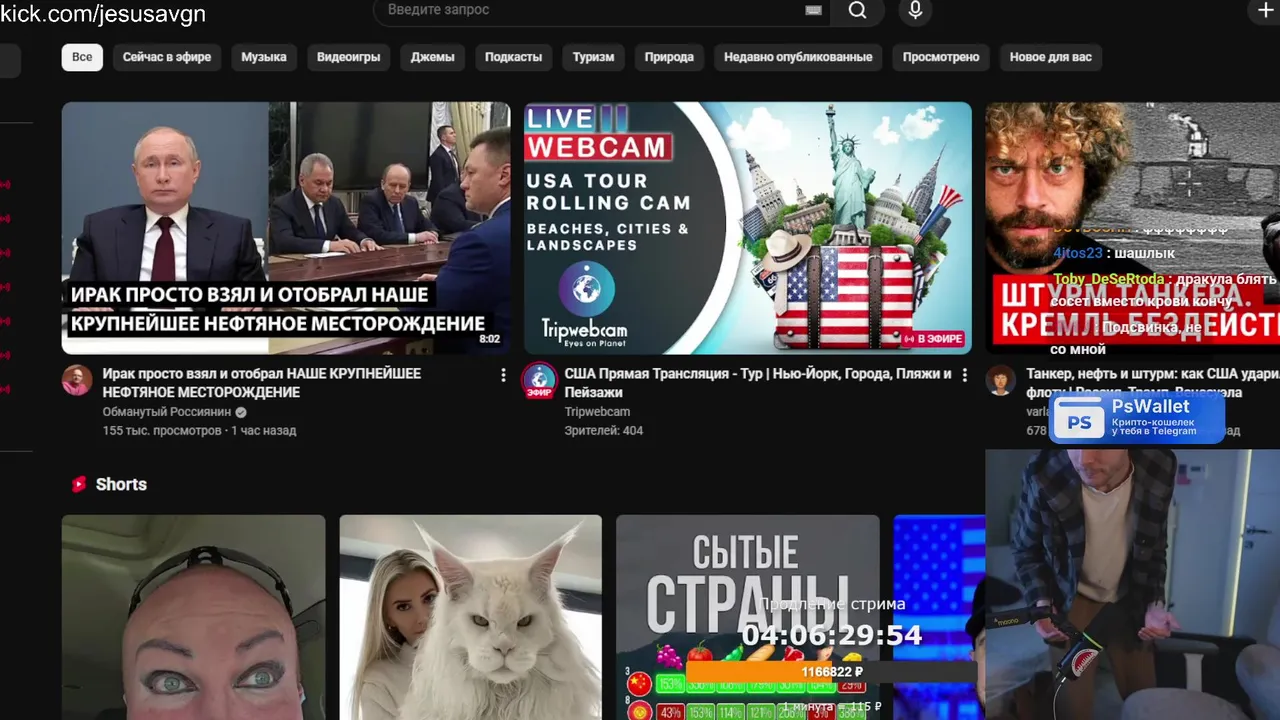Select the Просмотрено filter chip

click(941, 57)
